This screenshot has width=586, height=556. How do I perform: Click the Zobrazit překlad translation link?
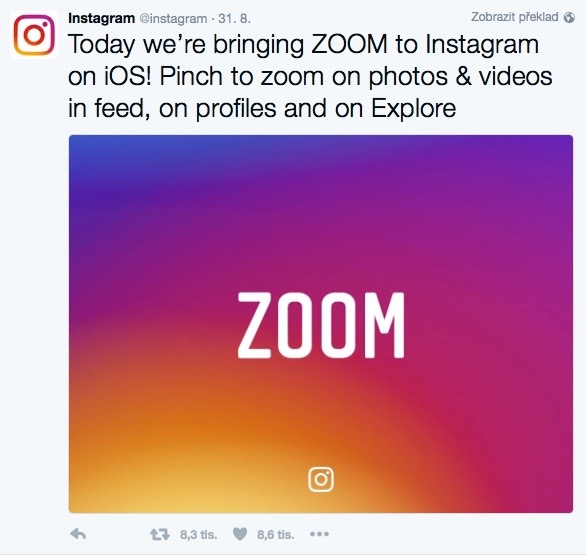[515, 17]
